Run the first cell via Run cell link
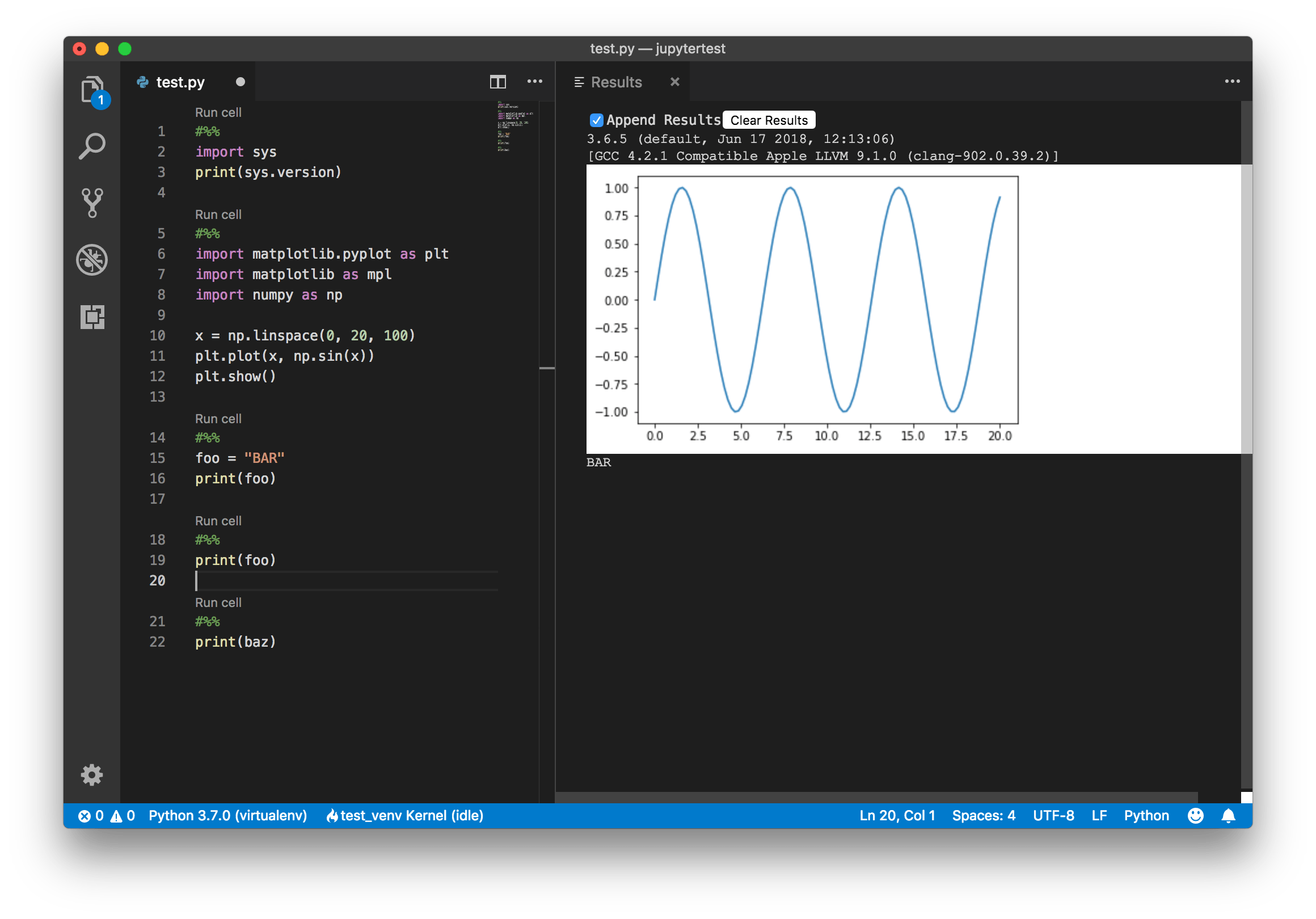 pos(218,112)
